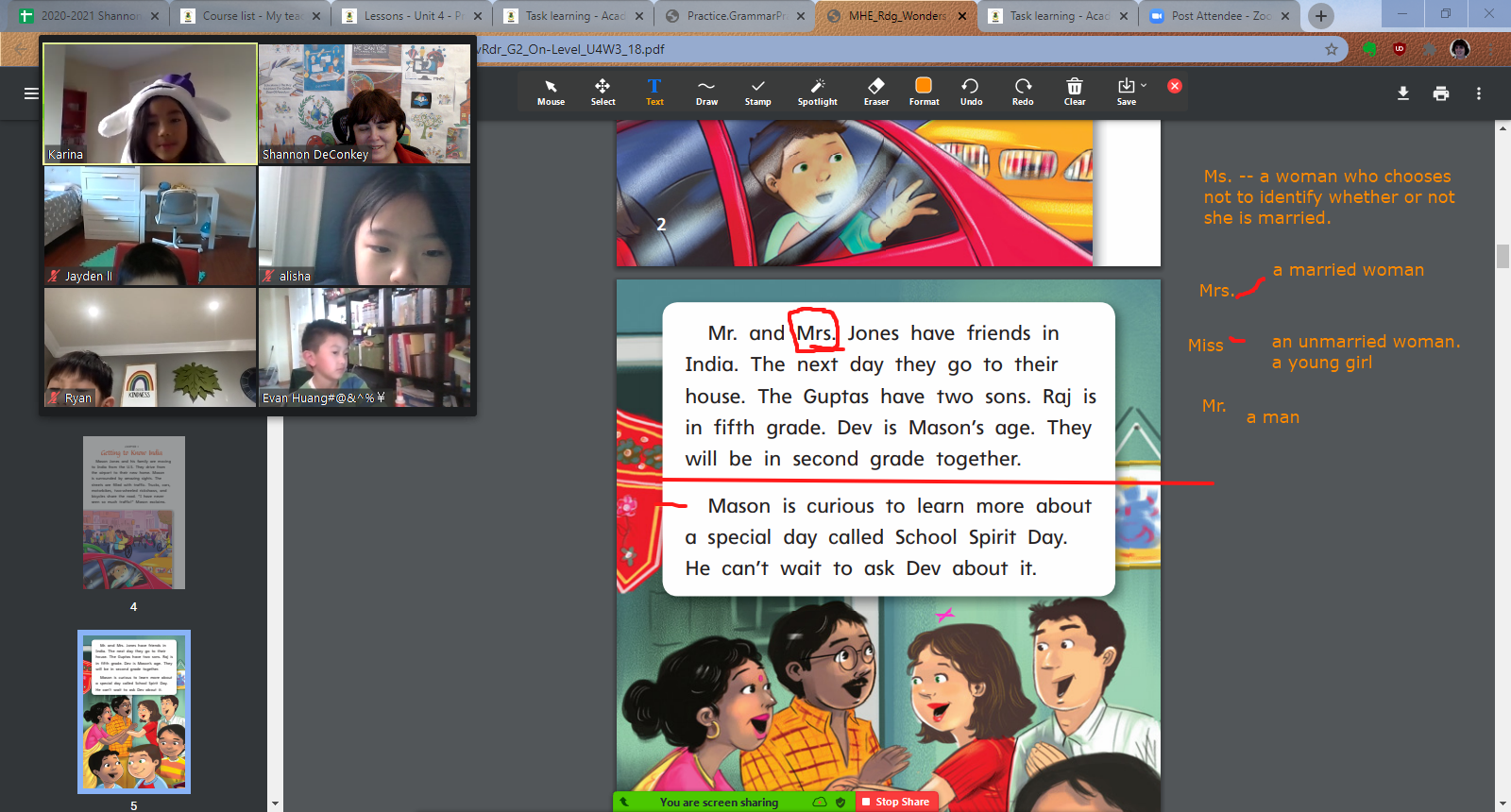Choose the Select annotation tool
Screen dimensions: 1511x812
pyautogui.click(x=603, y=92)
